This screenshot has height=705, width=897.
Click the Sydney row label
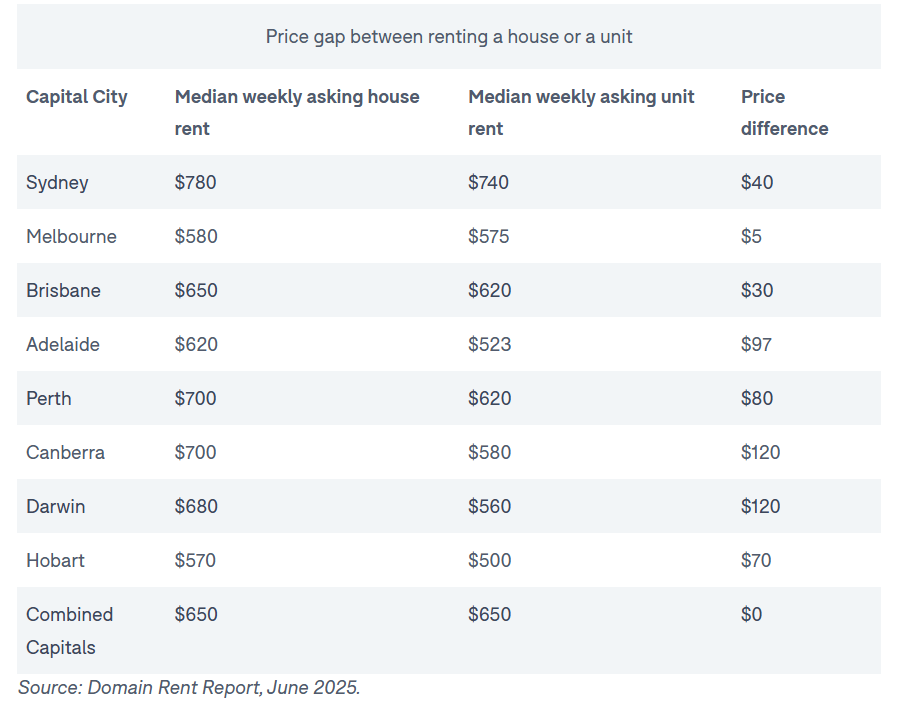click(x=57, y=183)
